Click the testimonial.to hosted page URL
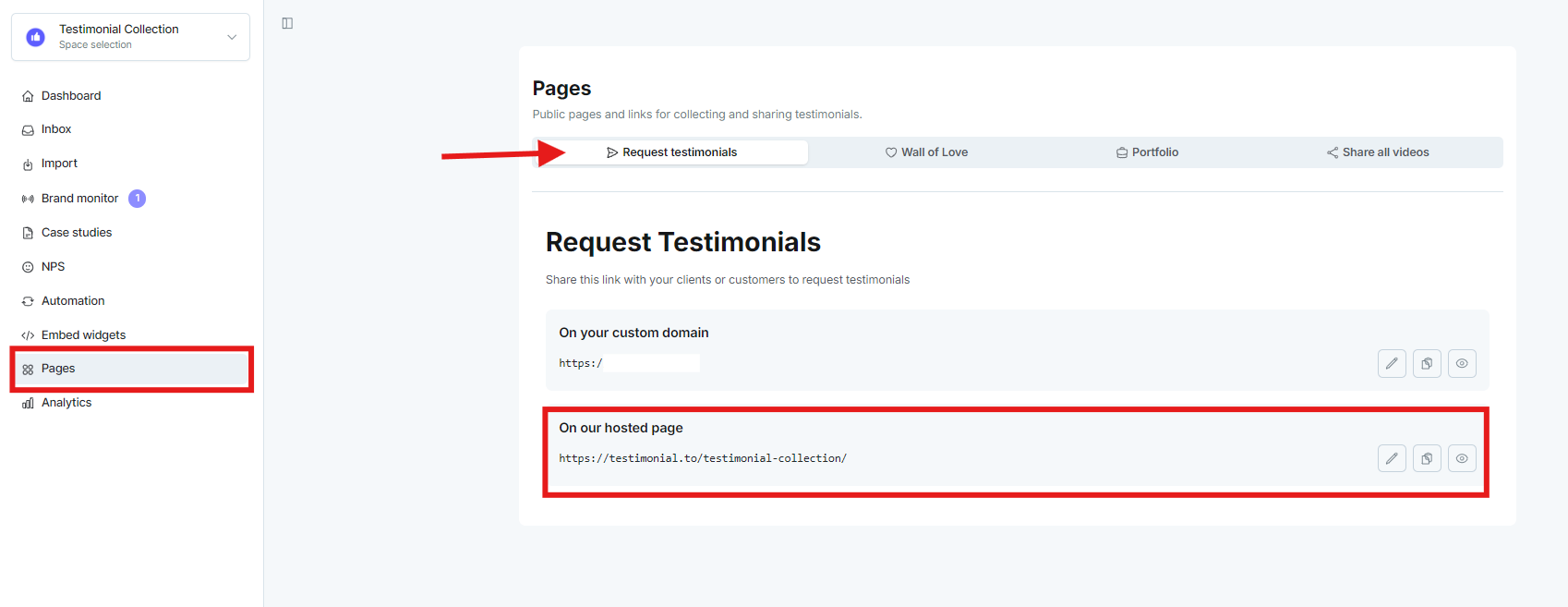1568x607 pixels. 703,458
